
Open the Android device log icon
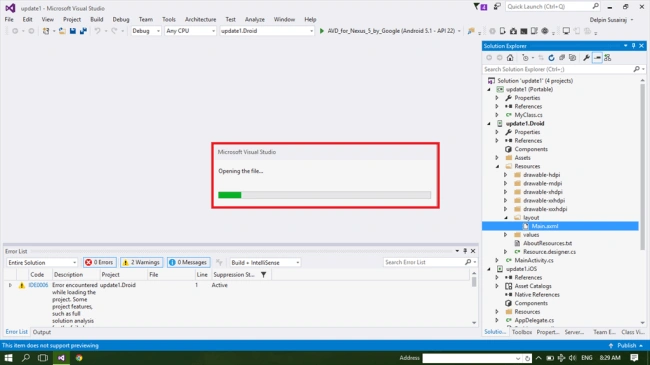(534, 31)
